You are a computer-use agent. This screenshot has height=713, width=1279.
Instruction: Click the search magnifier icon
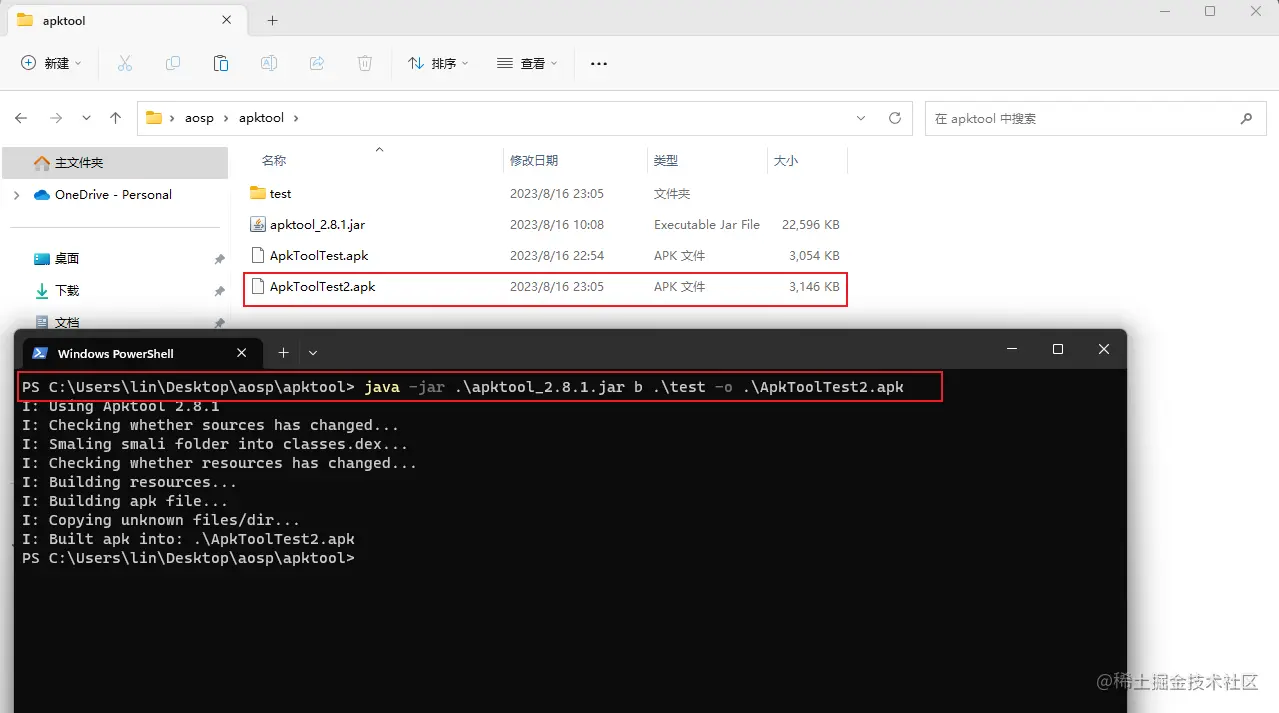(1246, 118)
